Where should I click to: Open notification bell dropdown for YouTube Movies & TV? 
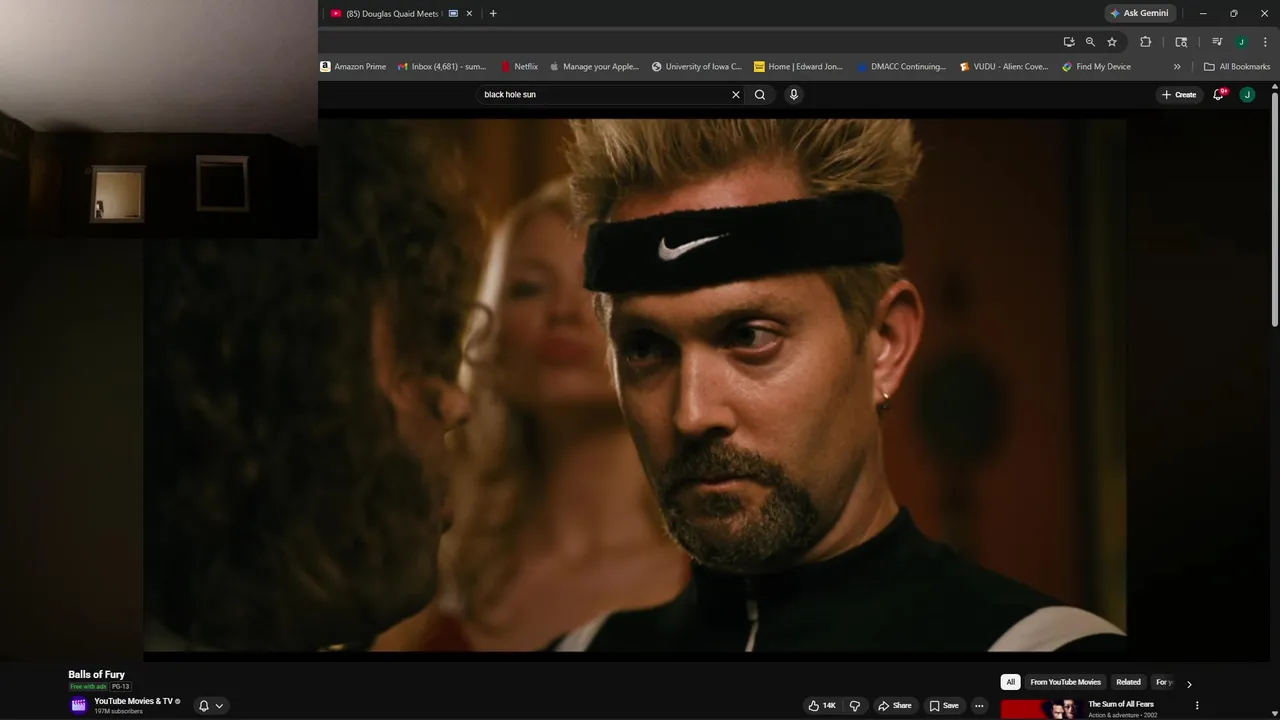coord(211,706)
